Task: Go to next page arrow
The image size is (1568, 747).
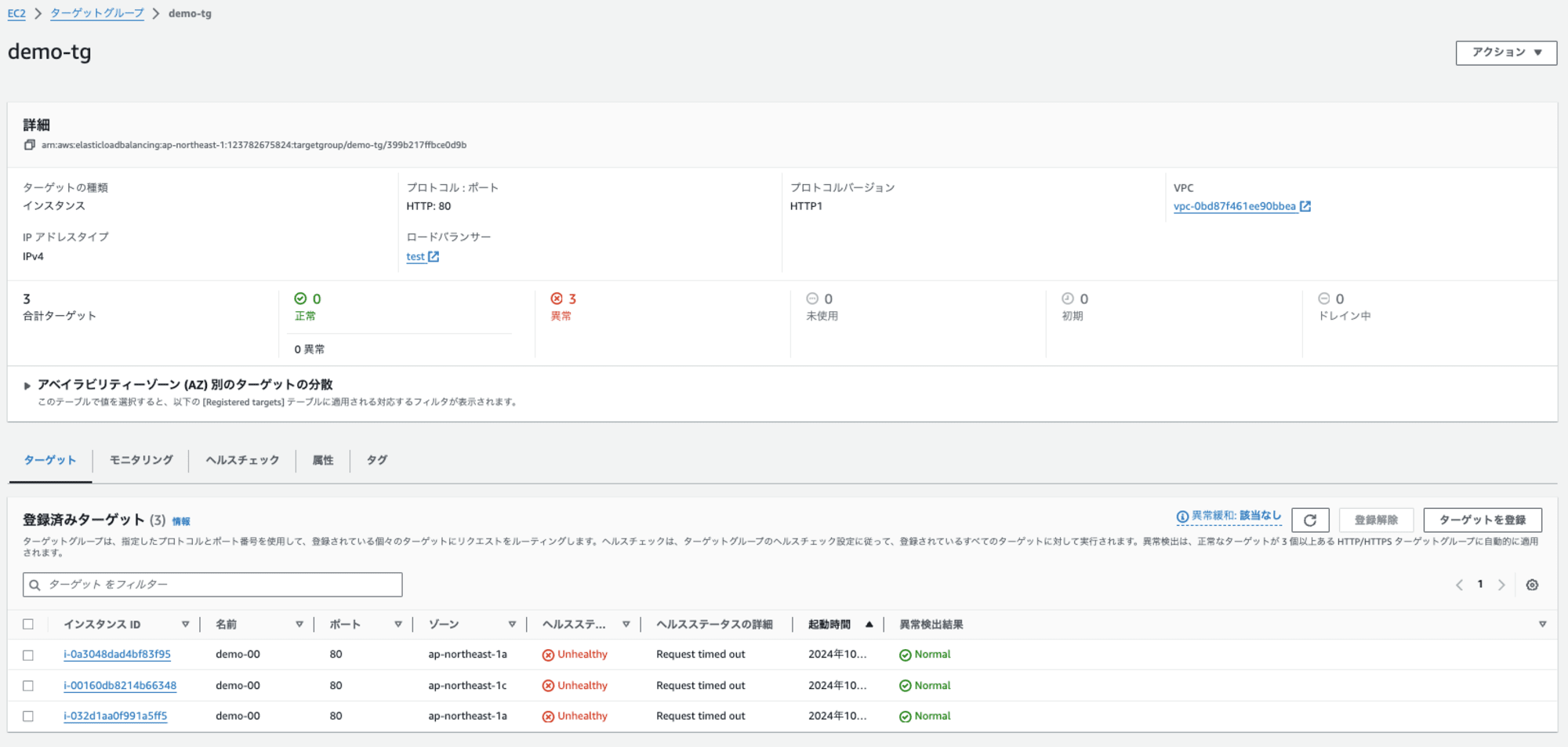Action: coord(1501,585)
